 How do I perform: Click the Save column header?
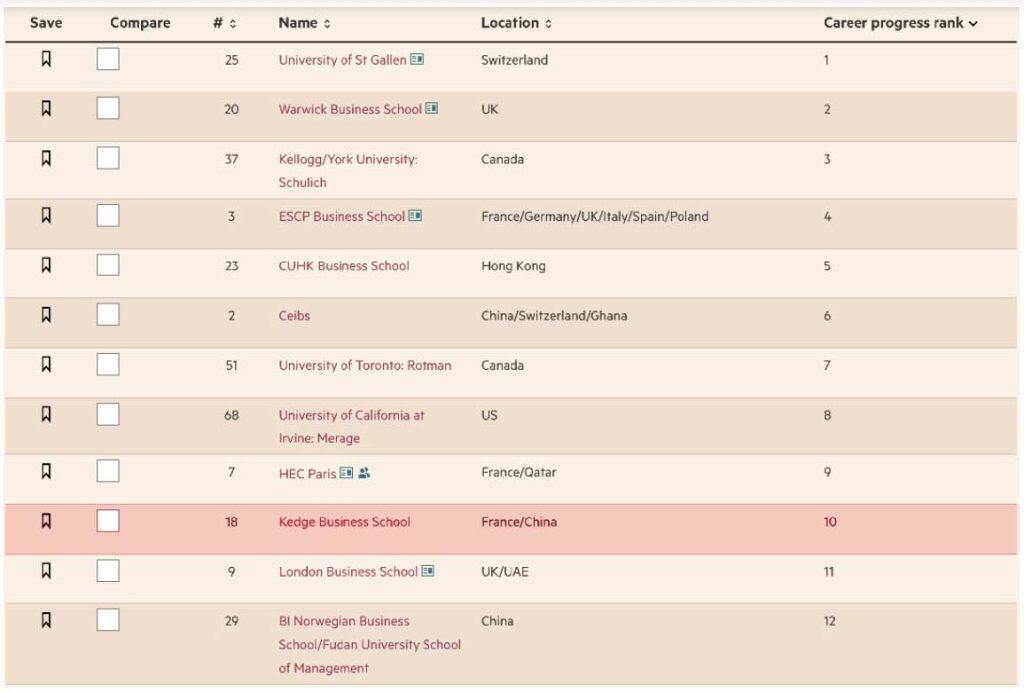click(x=46, y=23)
